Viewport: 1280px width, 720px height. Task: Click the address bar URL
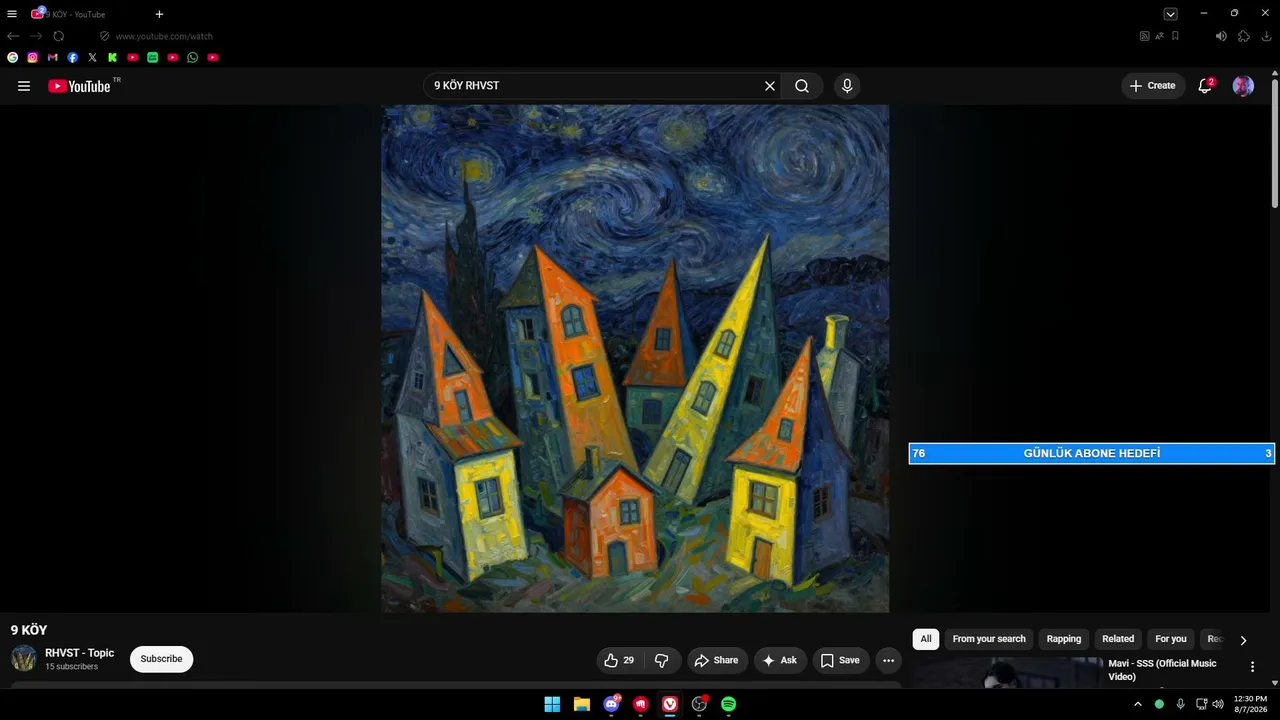coord(164,36)
